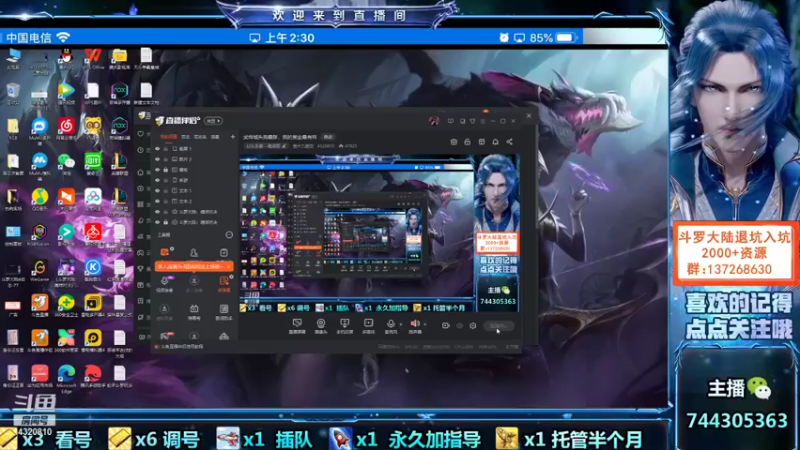Click the record video icon
Screen dimensions: 800x450
point(445,326)
